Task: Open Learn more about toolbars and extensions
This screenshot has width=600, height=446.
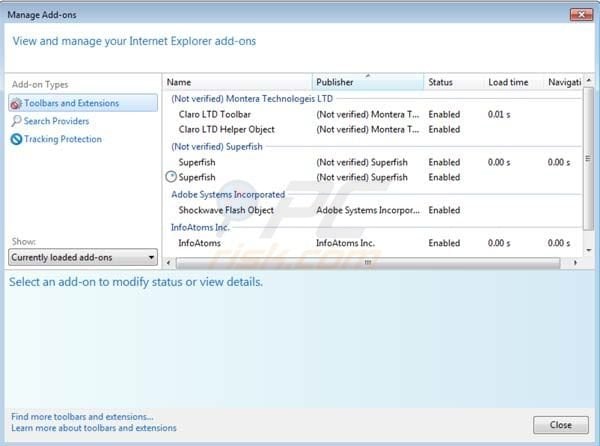Action: point(94,428)
